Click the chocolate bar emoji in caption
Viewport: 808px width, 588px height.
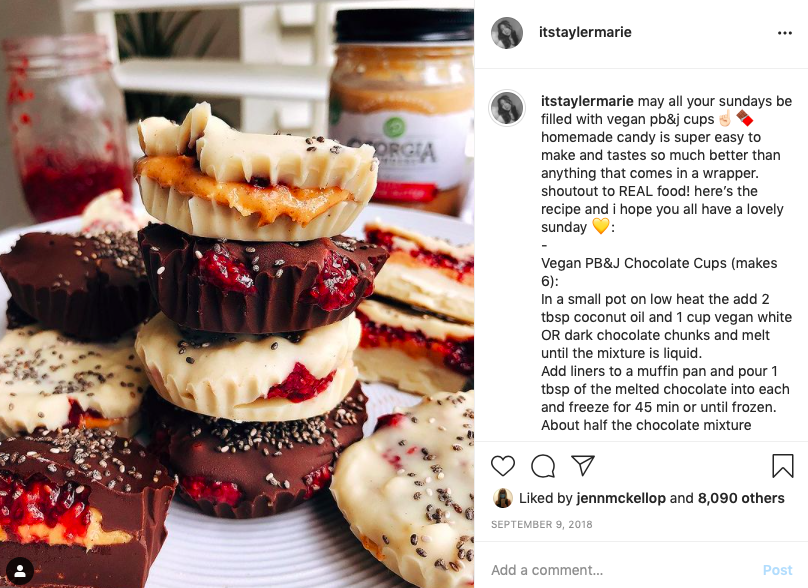(744, 119)
